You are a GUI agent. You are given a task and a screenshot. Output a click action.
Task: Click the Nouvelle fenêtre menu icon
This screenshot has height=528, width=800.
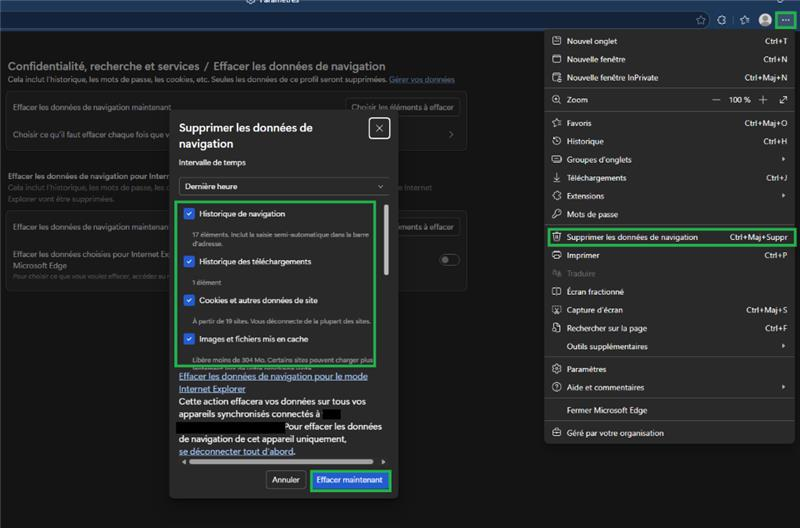pyautogui.click(x=557, y=59)
